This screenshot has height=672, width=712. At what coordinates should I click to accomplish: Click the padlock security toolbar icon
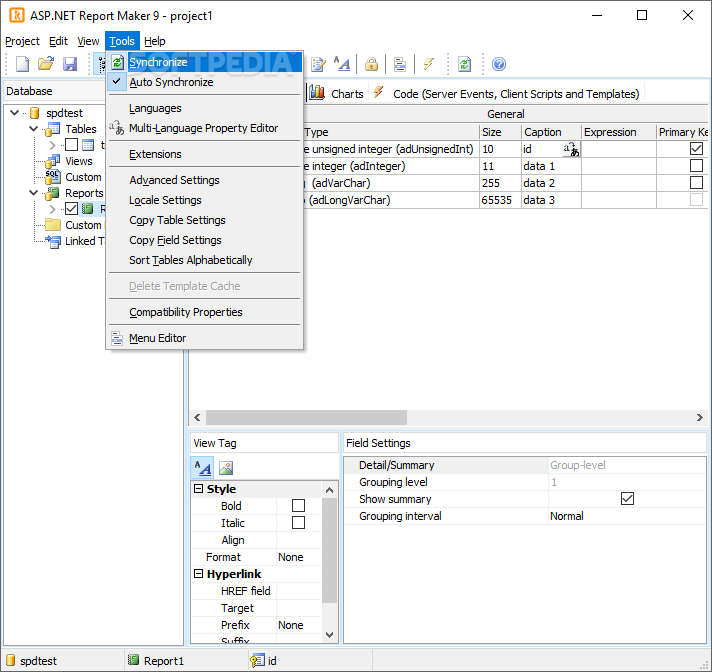pos(371,64)
